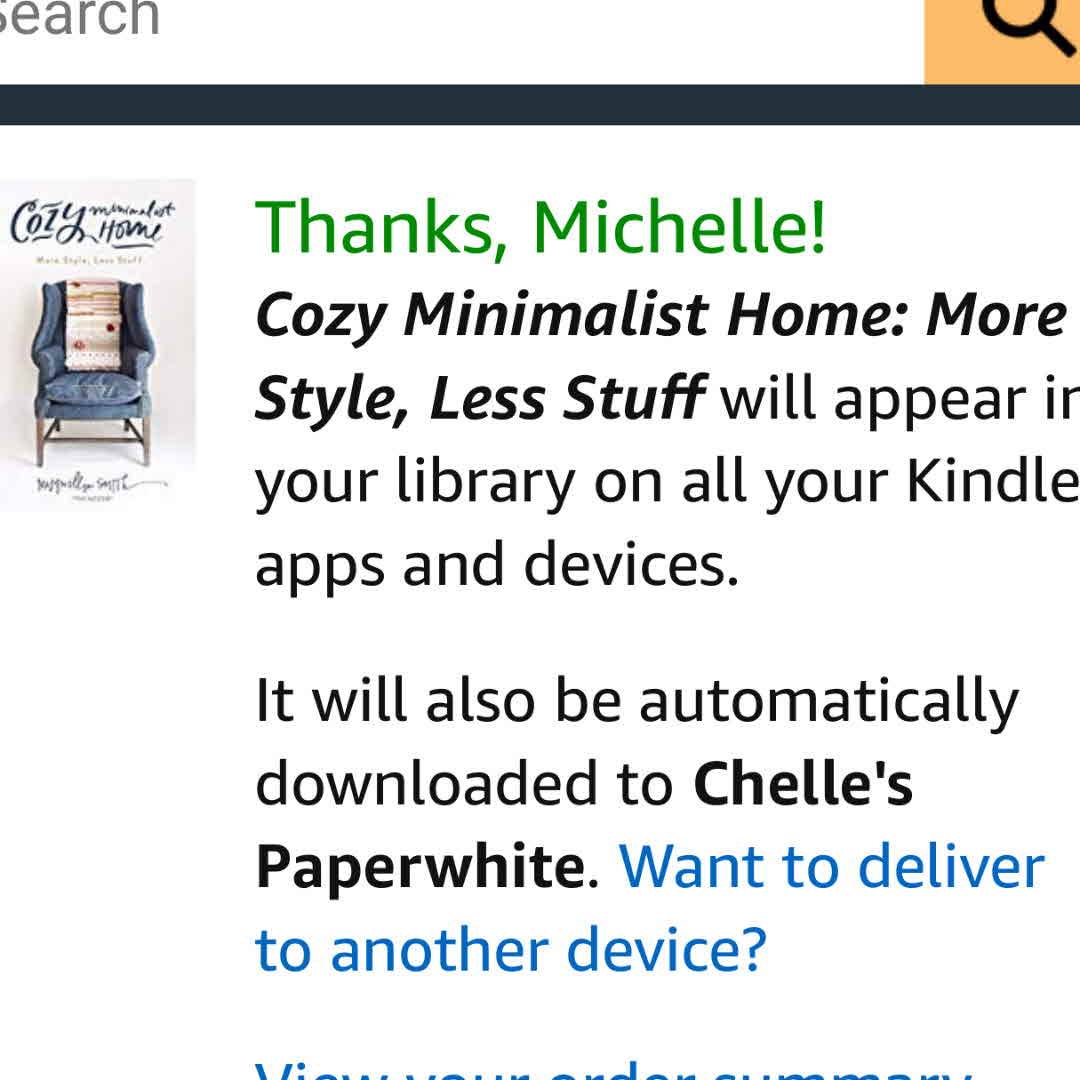Select "to another device?" link line
The height and width of the screenshot is (1080, 1080).
510,950
